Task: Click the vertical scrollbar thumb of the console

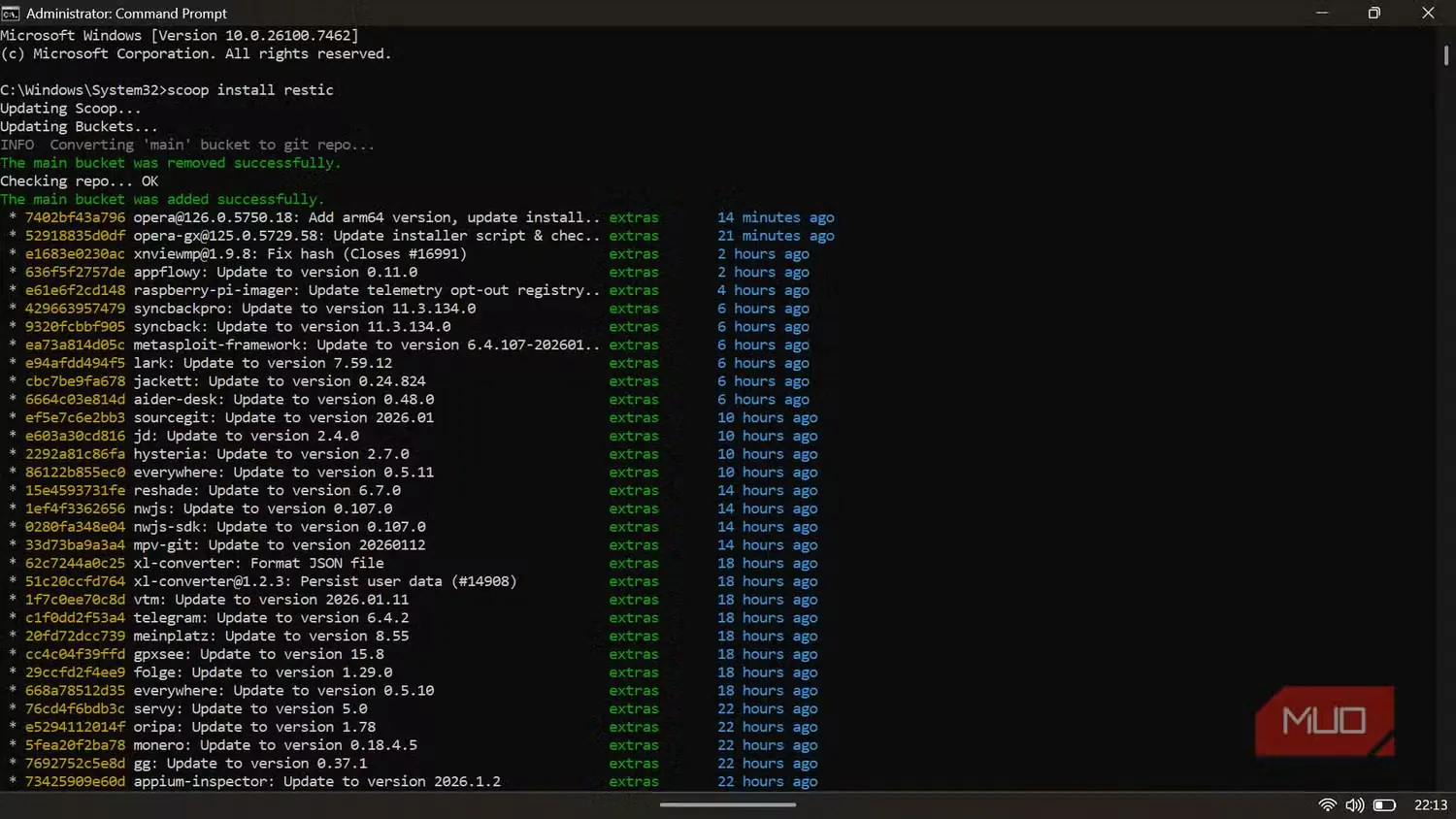Action: [1445, 55]
